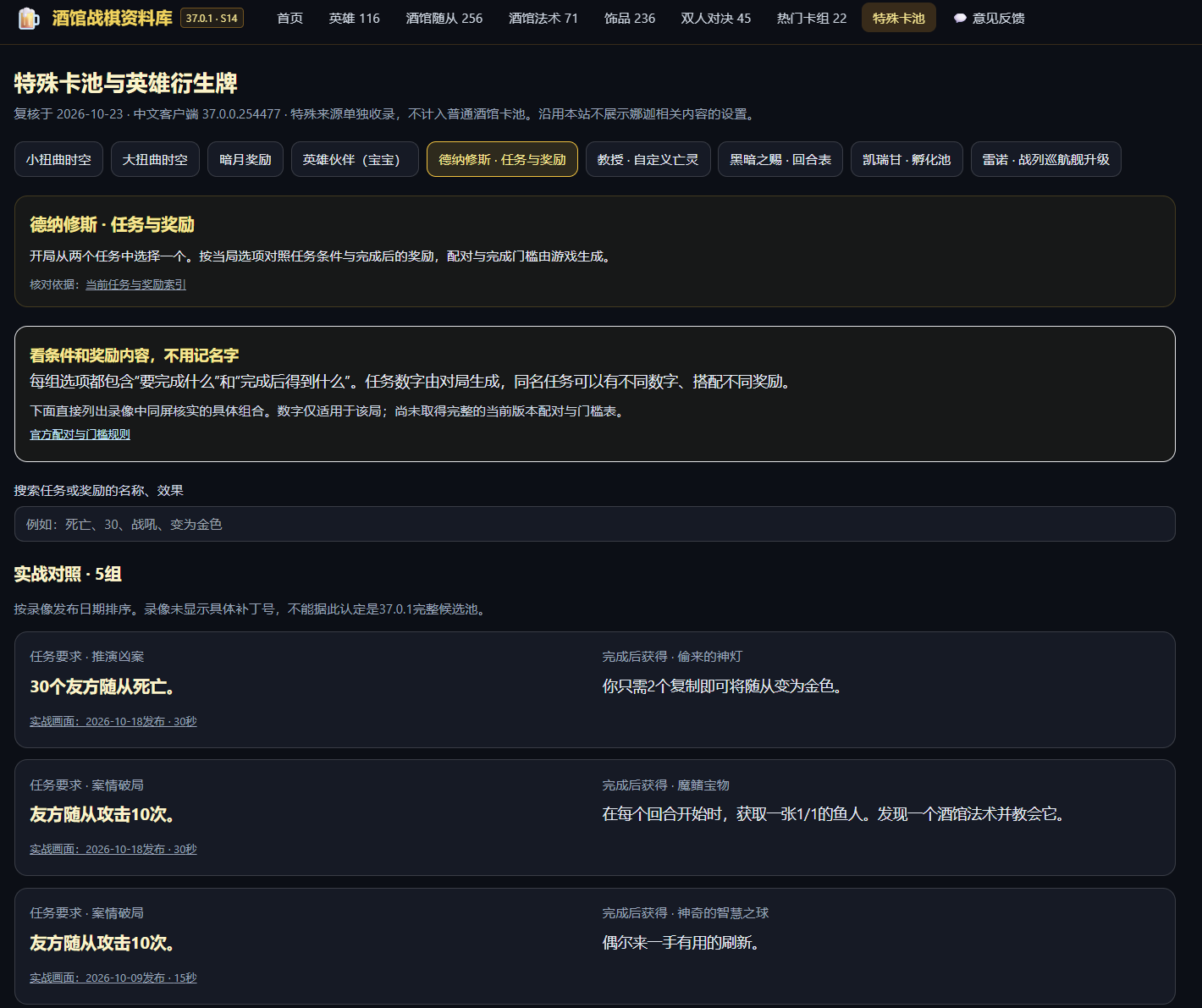Screen dimensions: 1202x1008
Task: Open the 黑暗之赐 · 回合表 tab
Action: (x=780, y=159)
